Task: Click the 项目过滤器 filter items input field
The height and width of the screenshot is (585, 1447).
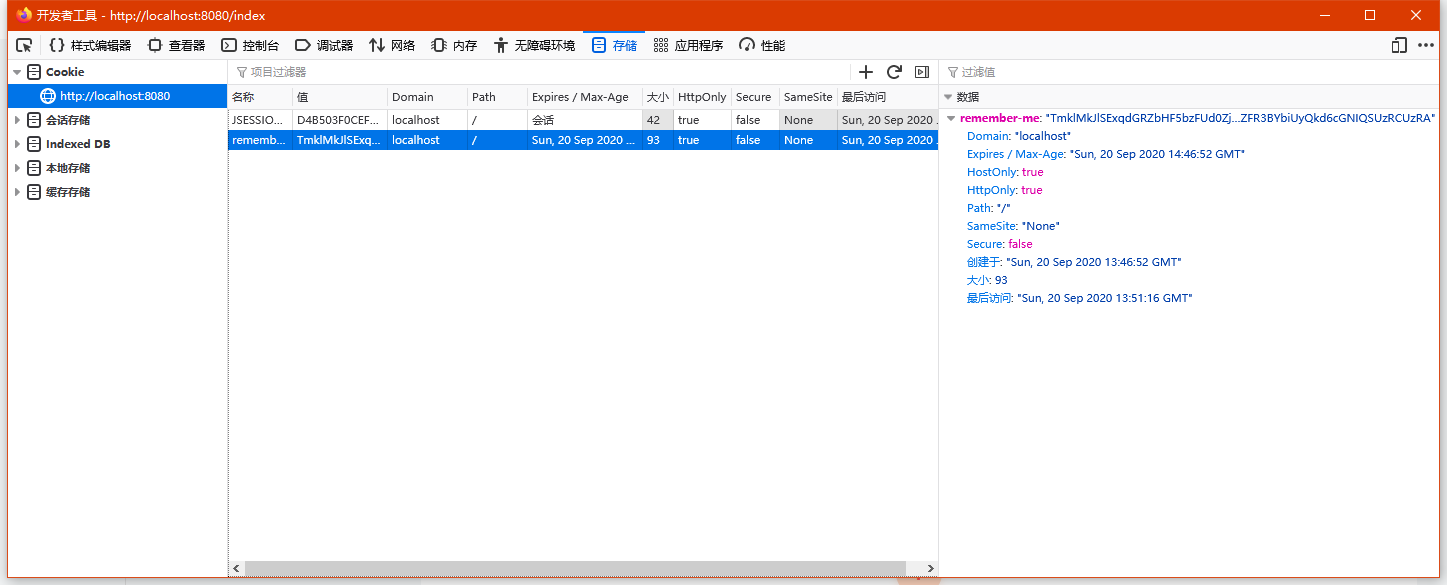Action: point(540,72)
